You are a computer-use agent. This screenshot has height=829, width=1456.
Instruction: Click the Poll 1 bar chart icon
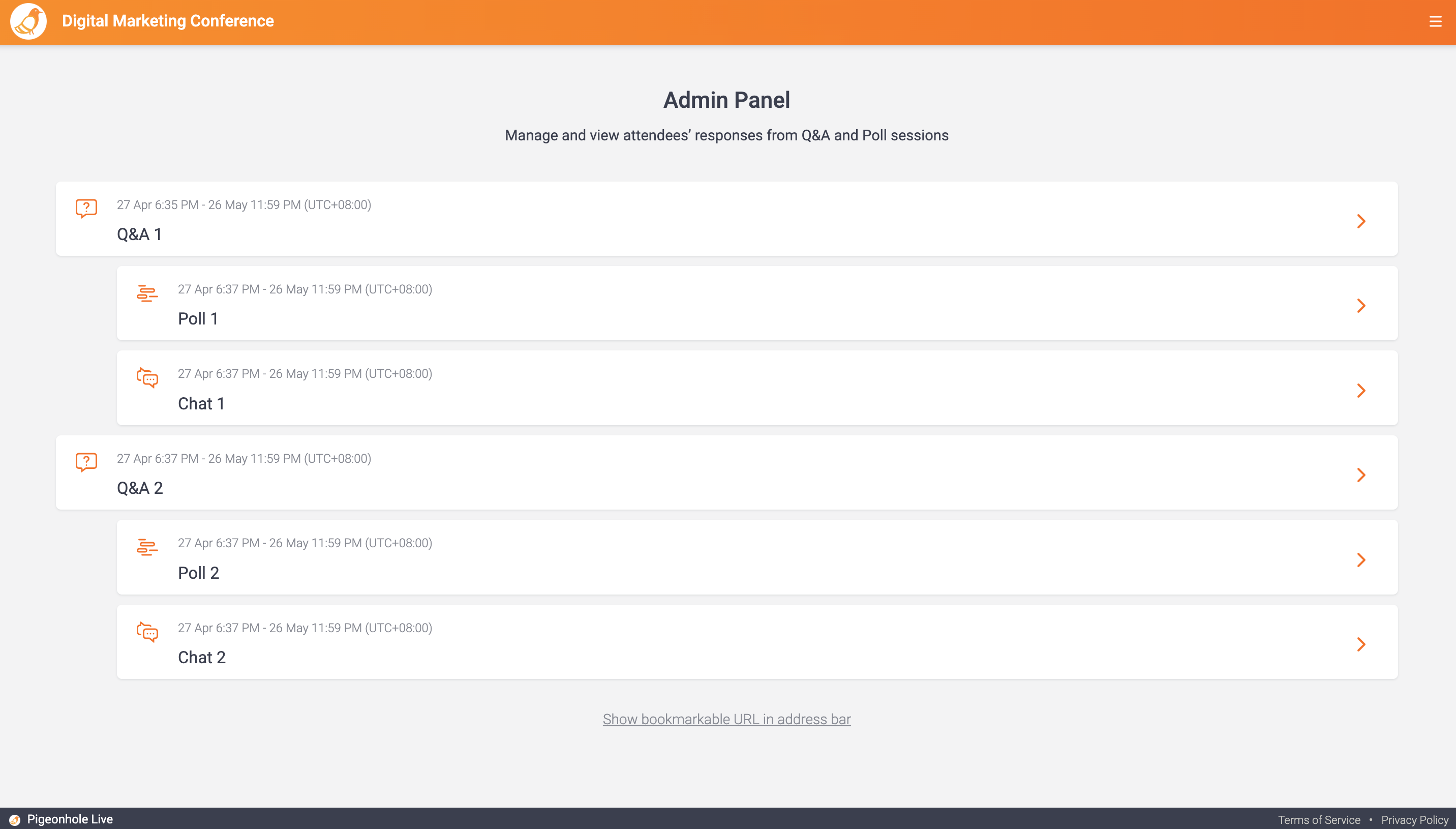click(147, 293)
